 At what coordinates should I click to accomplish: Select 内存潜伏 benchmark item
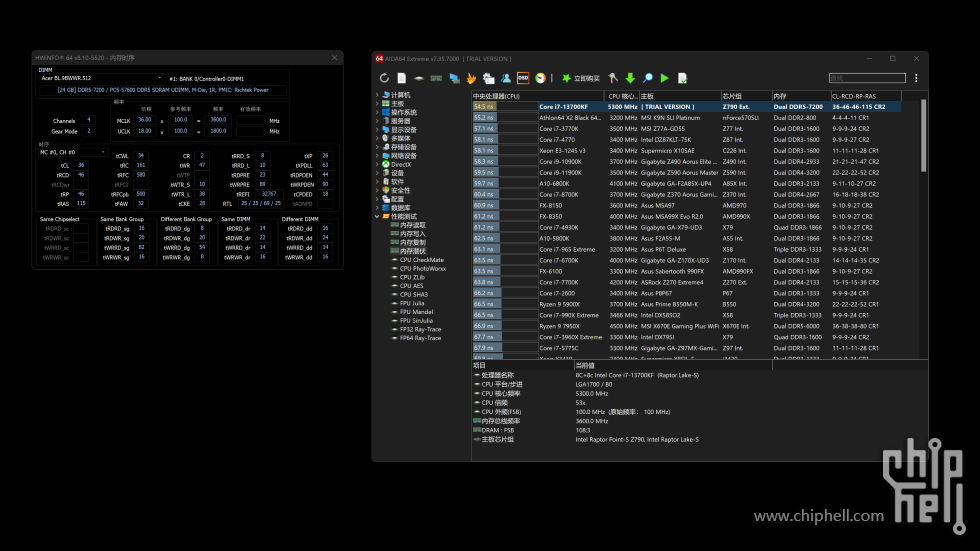coord(412,251)
